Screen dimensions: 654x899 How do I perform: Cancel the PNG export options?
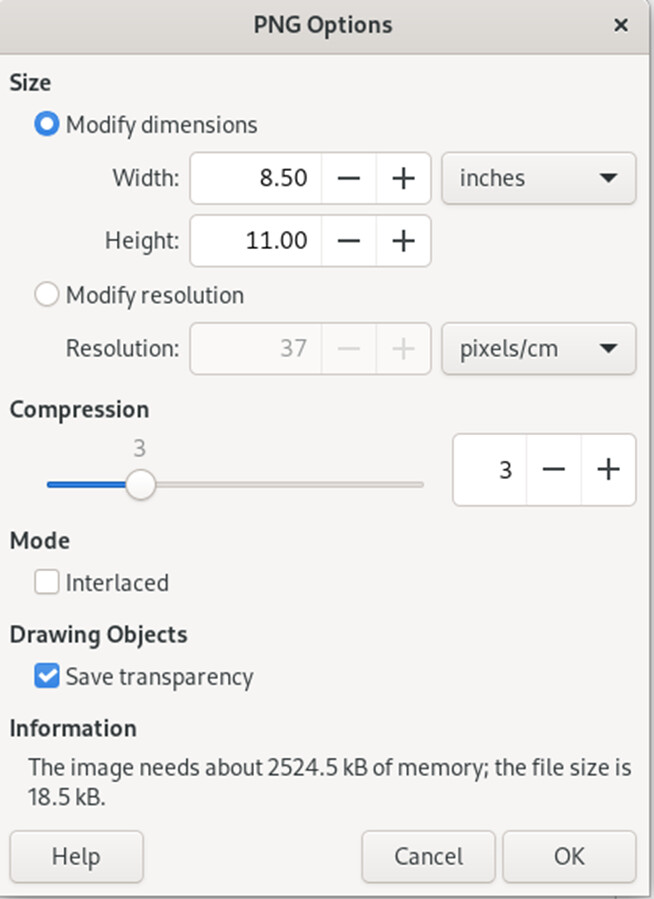[x=428, y=857]
